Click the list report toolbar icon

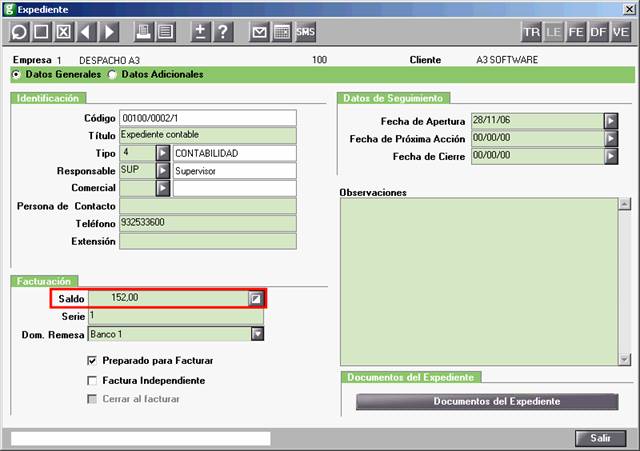click(x=166, y=32)
